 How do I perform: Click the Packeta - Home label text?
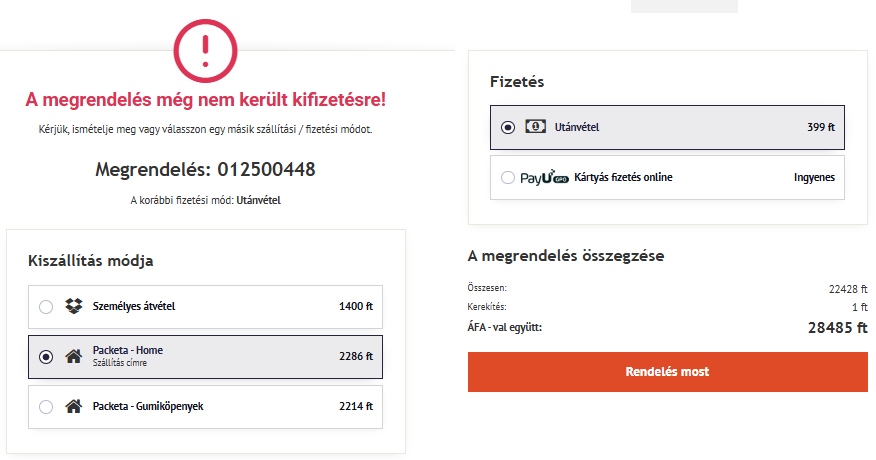click(x=128, y=350)
